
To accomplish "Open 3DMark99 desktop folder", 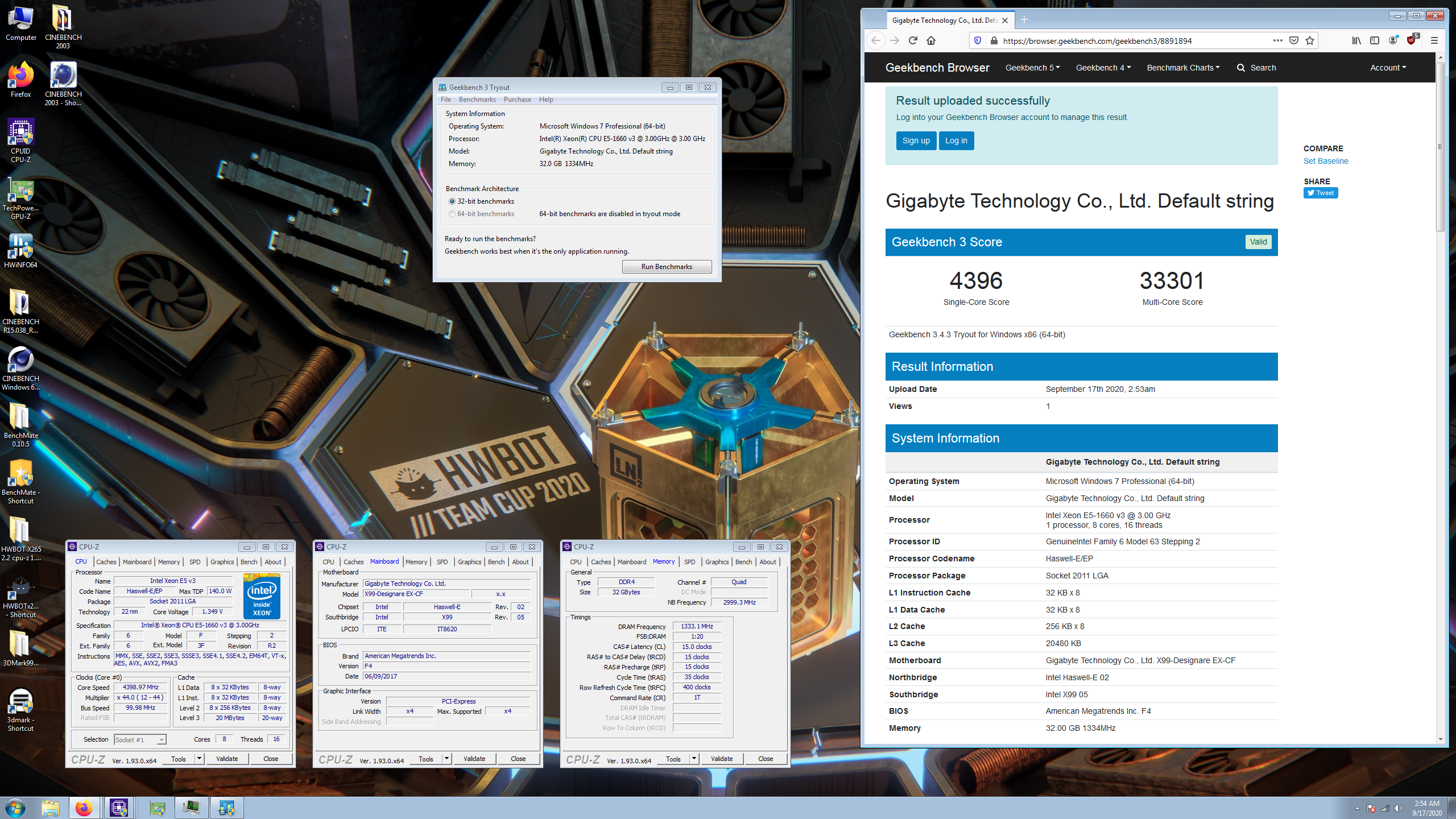I will (x=21, y=649).
